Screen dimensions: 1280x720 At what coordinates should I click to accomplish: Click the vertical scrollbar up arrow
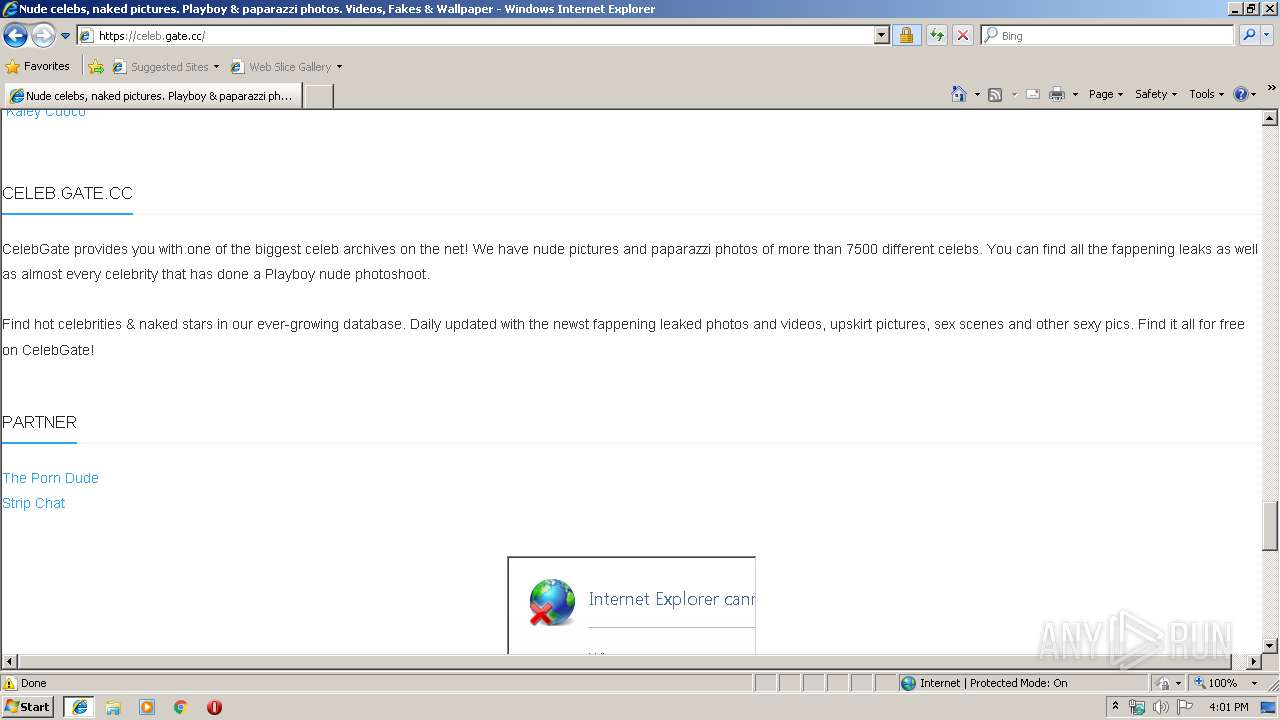click(x=1270, y=118)
